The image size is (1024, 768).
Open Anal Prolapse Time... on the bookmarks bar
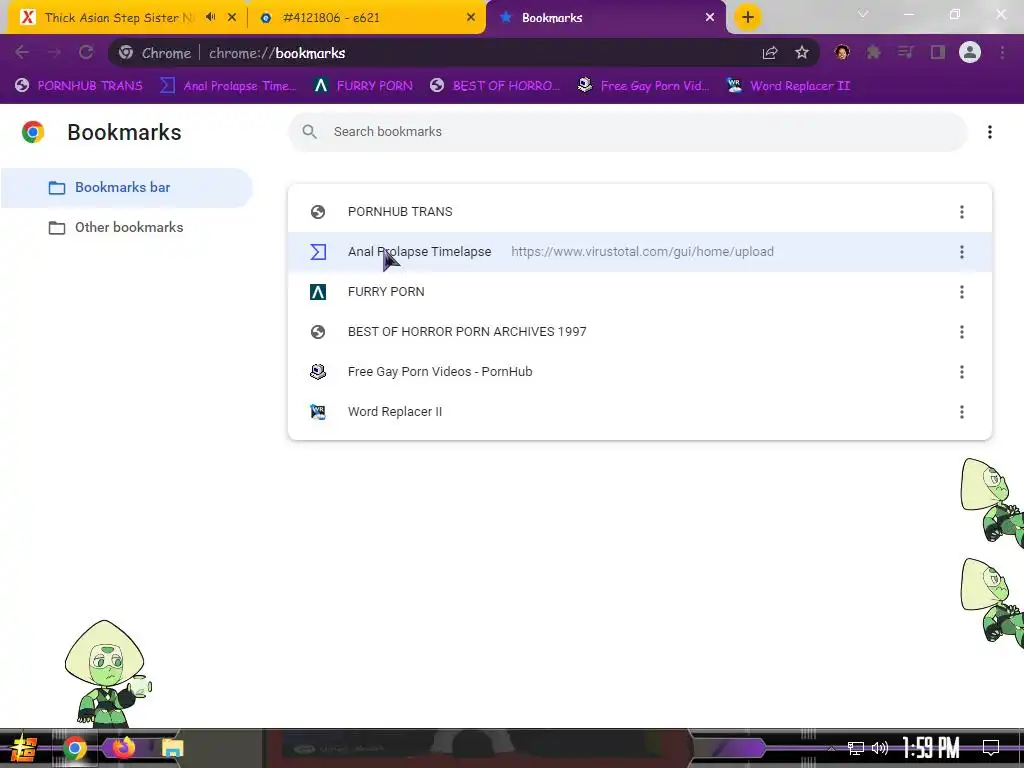[x=228, y=86]
